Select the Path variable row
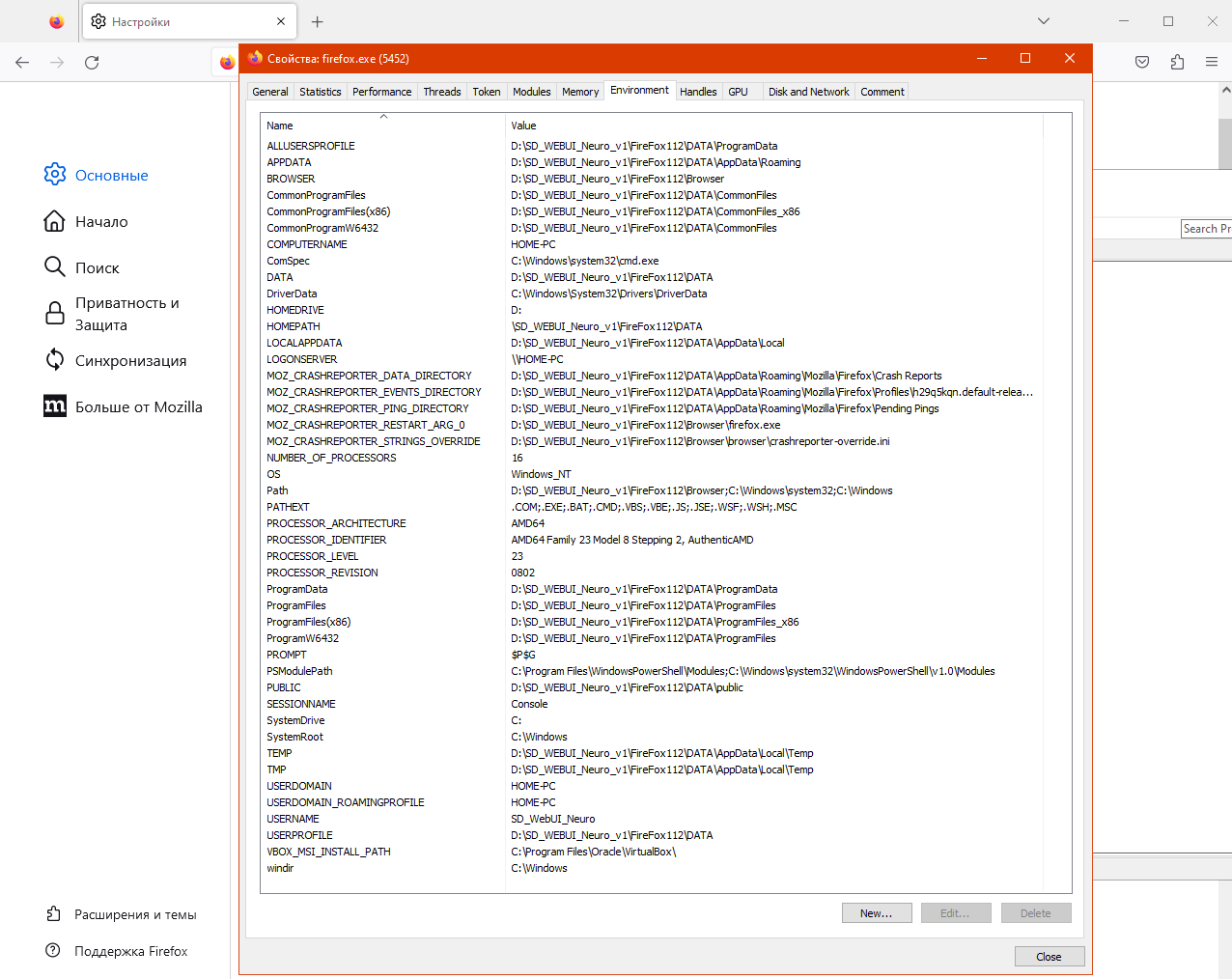 pyautogui.click(x=652, y=490)
